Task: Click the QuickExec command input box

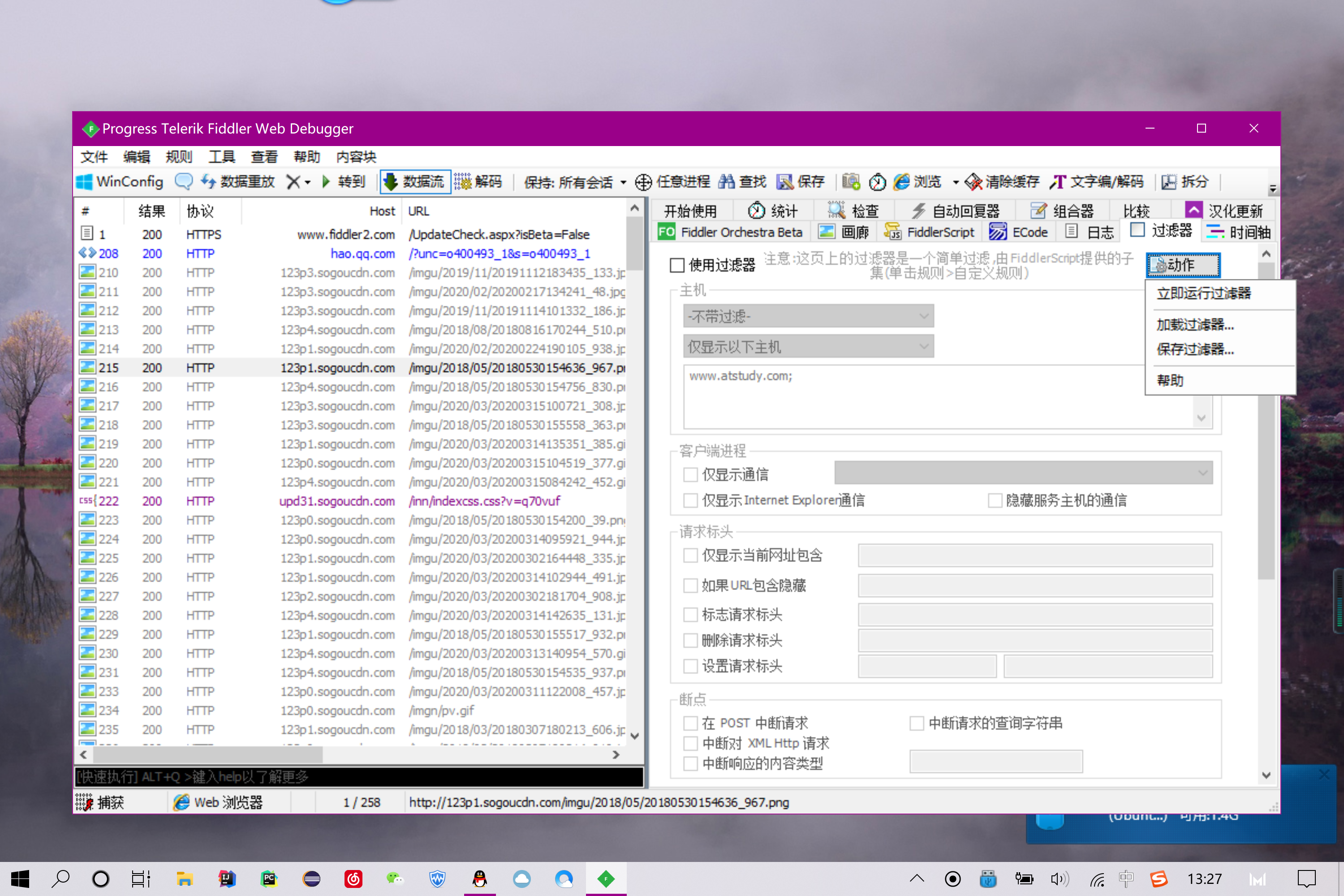Action: click(359, 776)
